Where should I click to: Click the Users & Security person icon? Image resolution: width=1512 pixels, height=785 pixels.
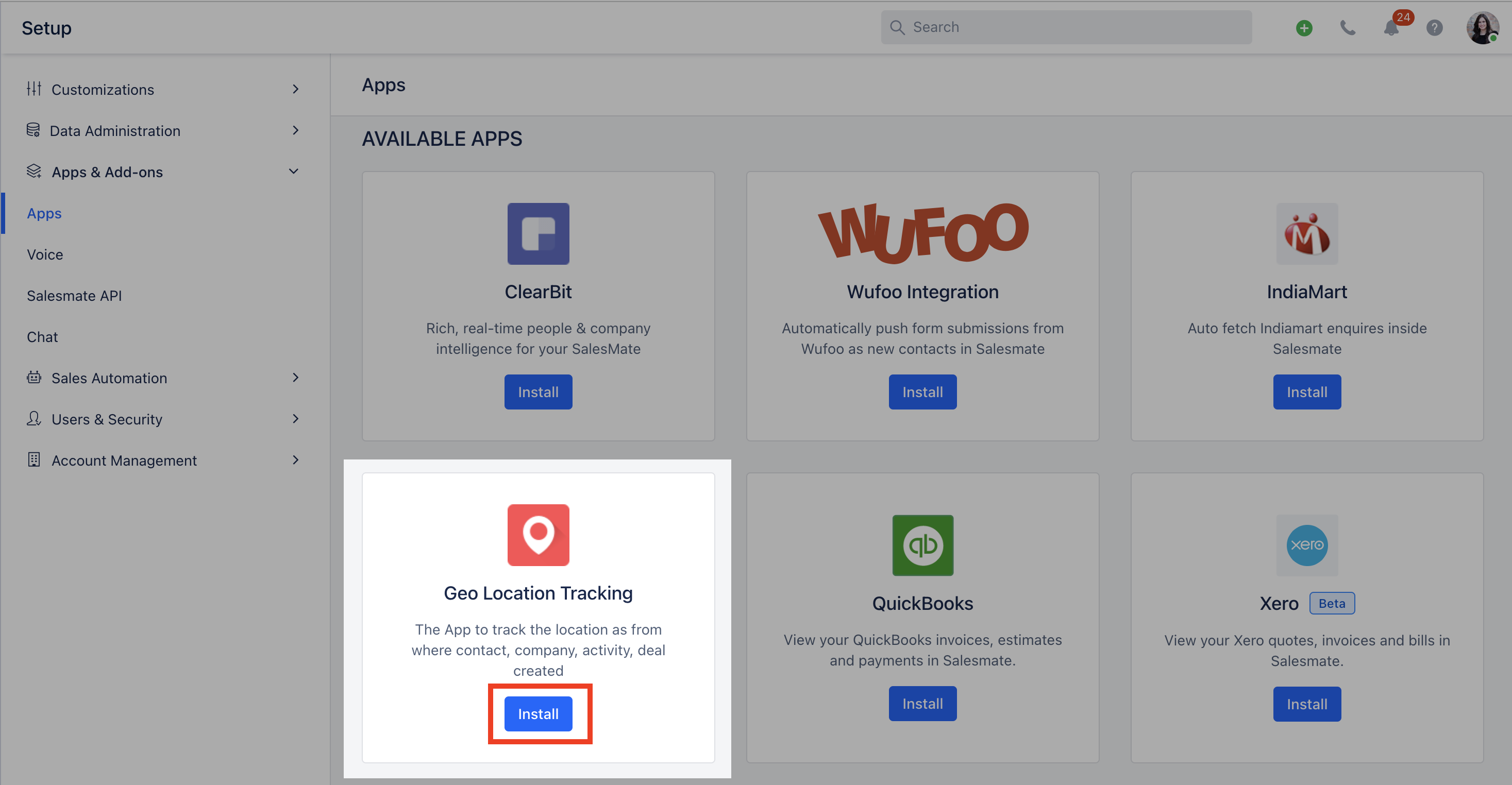34,418
